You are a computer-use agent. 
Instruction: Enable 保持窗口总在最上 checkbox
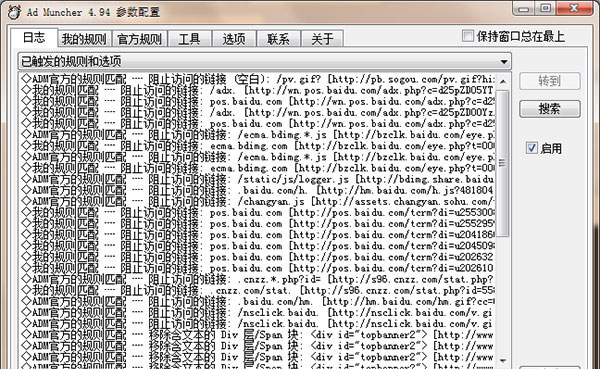[468, 36]
